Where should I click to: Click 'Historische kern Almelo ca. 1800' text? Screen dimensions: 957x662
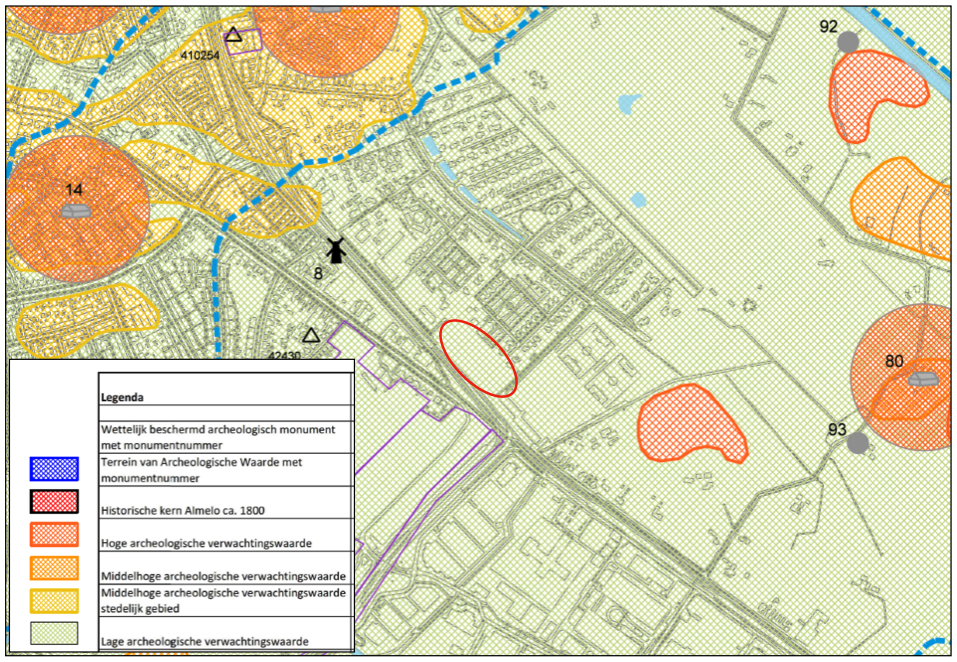[x=182, y=510]
